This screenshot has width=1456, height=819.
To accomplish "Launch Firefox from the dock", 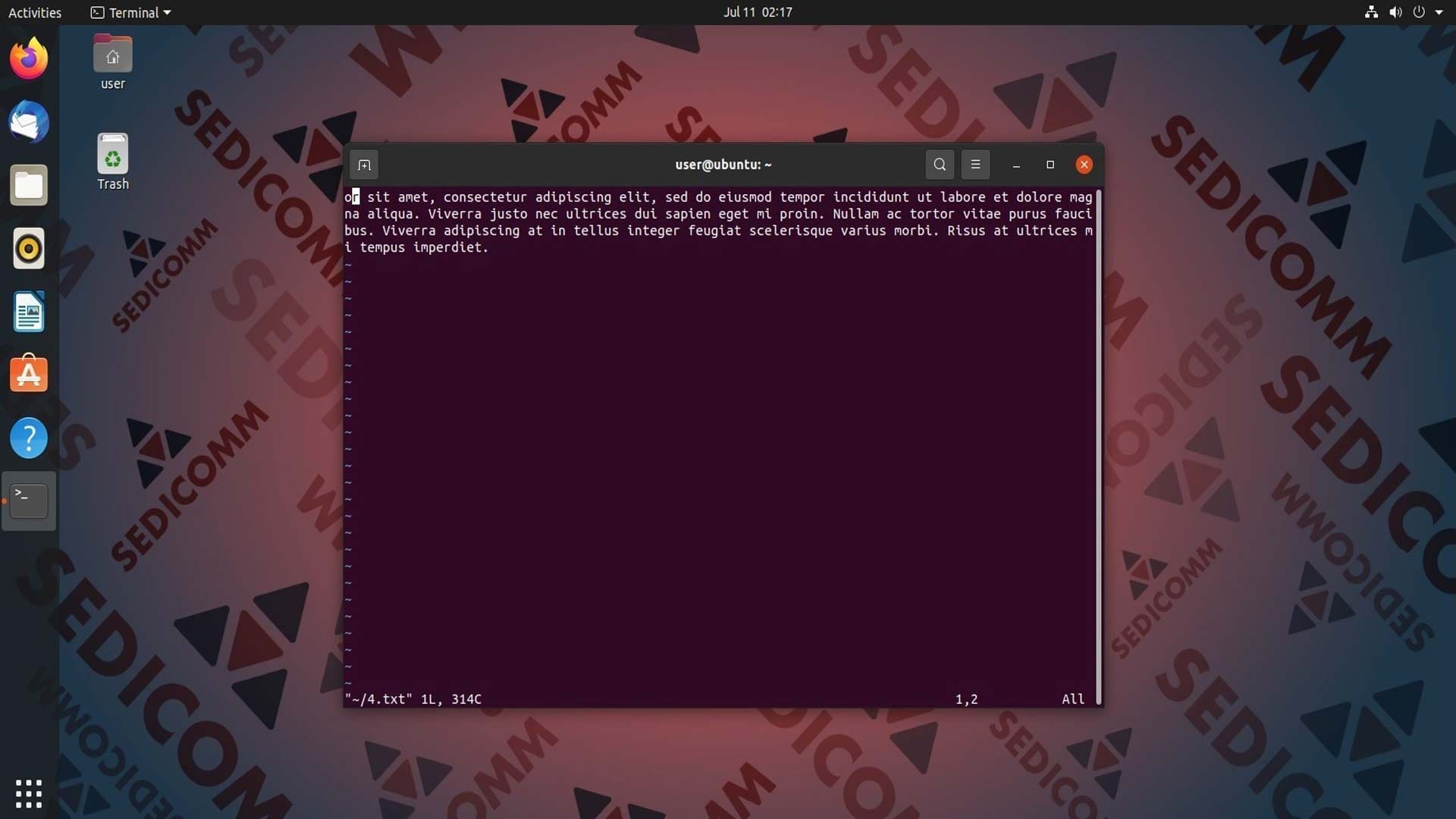I will tap(29, 58).
